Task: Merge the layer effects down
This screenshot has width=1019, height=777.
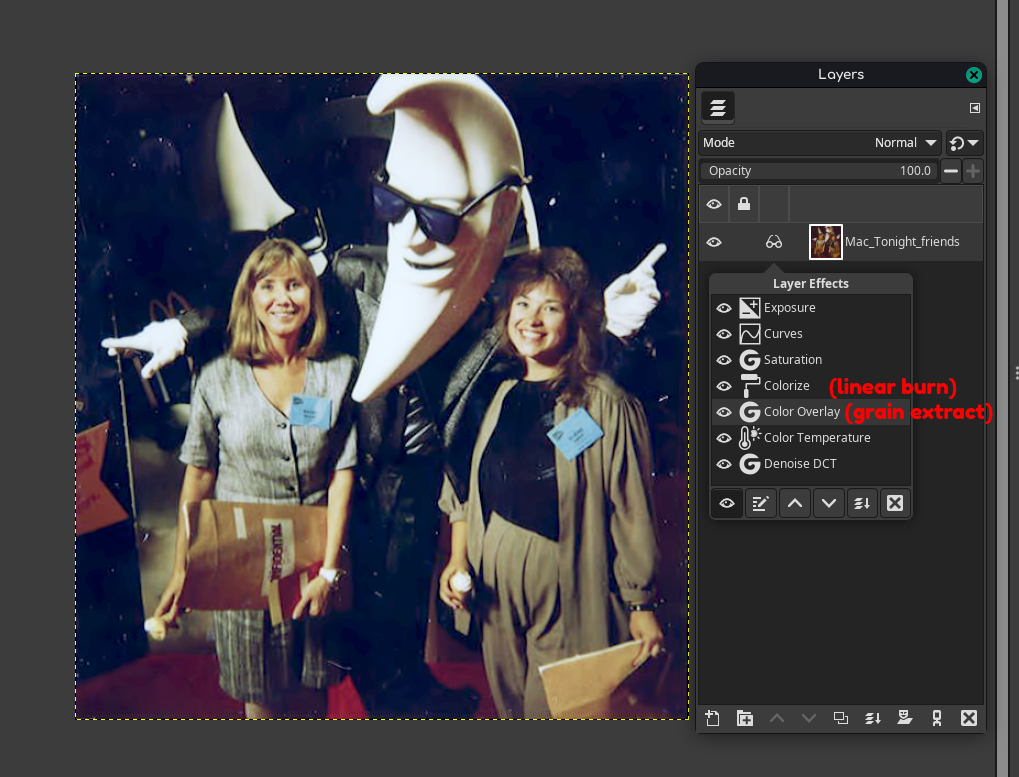Action: tap(862, 503)
